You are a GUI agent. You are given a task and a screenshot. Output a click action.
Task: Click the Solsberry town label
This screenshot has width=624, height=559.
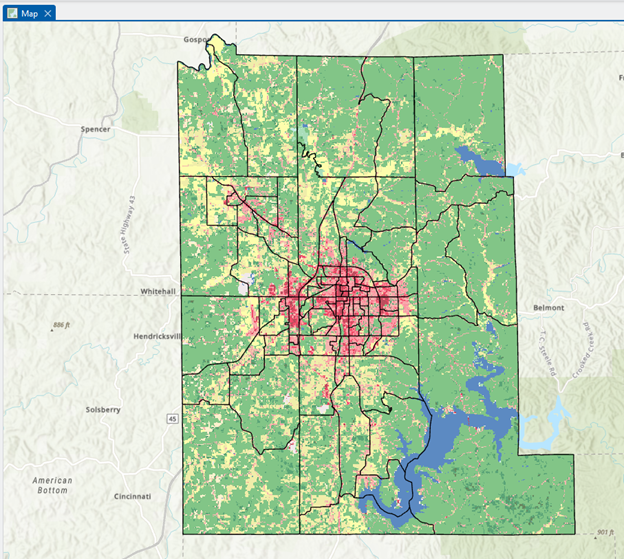105,410
